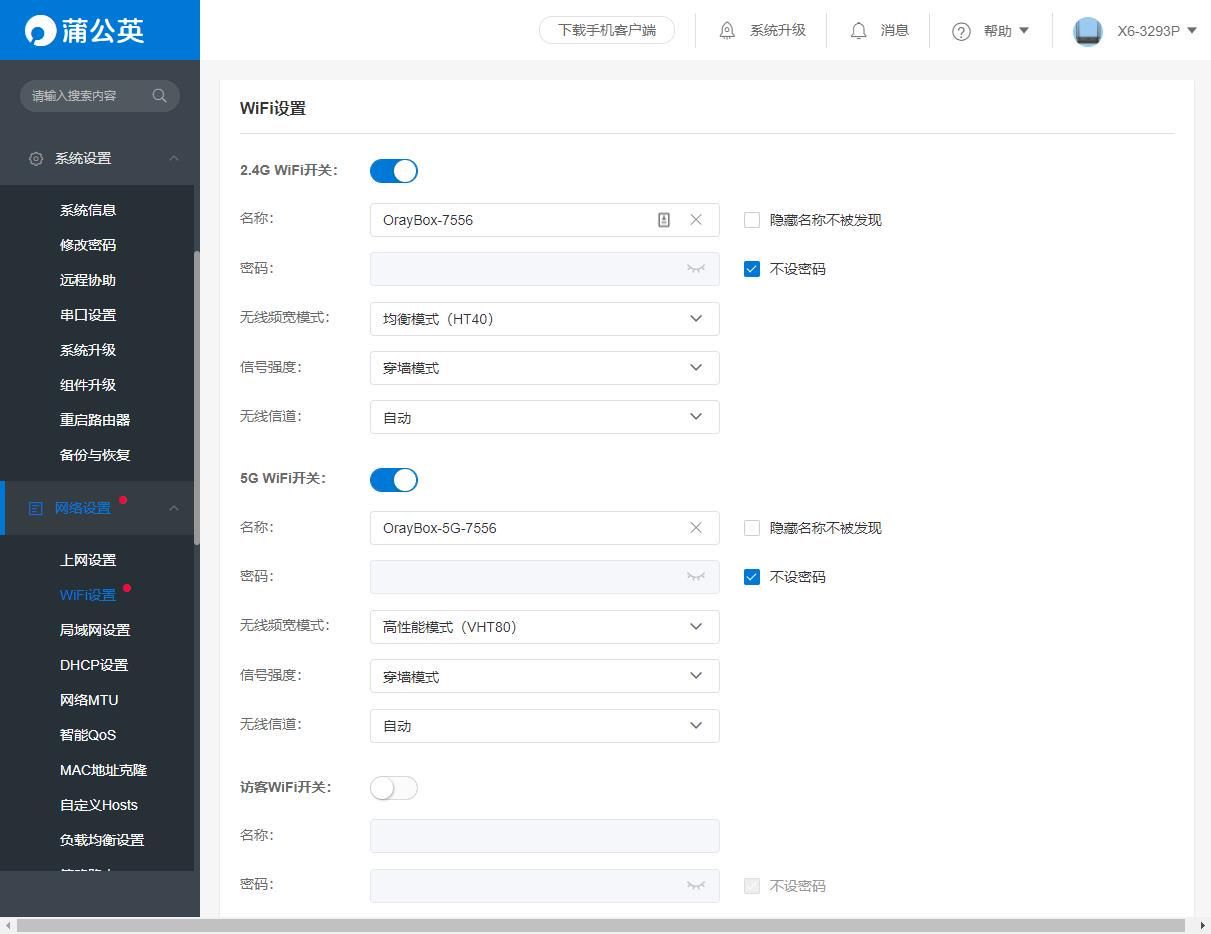This screenshot has height=934, width=1211.
Task: Click the system upgrade rocket icon
Action: pyautogui.click(x=727, y=31)
